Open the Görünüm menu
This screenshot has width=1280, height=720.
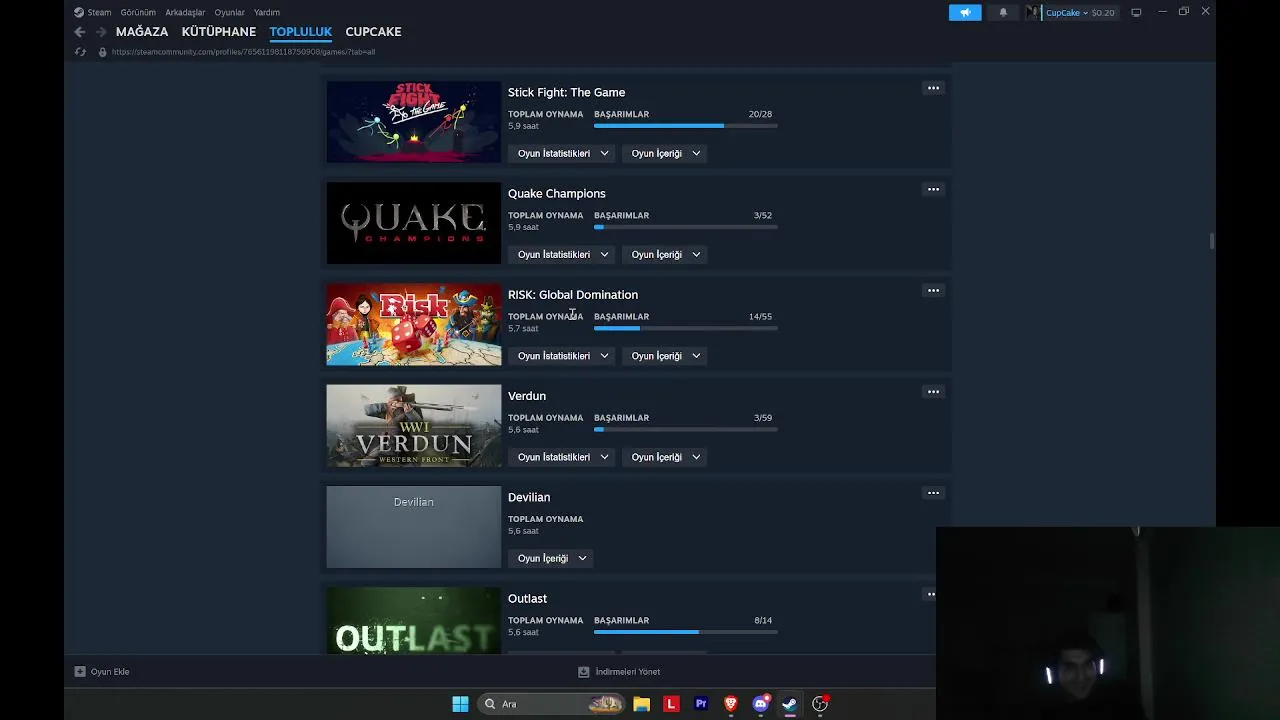[138, 12]
